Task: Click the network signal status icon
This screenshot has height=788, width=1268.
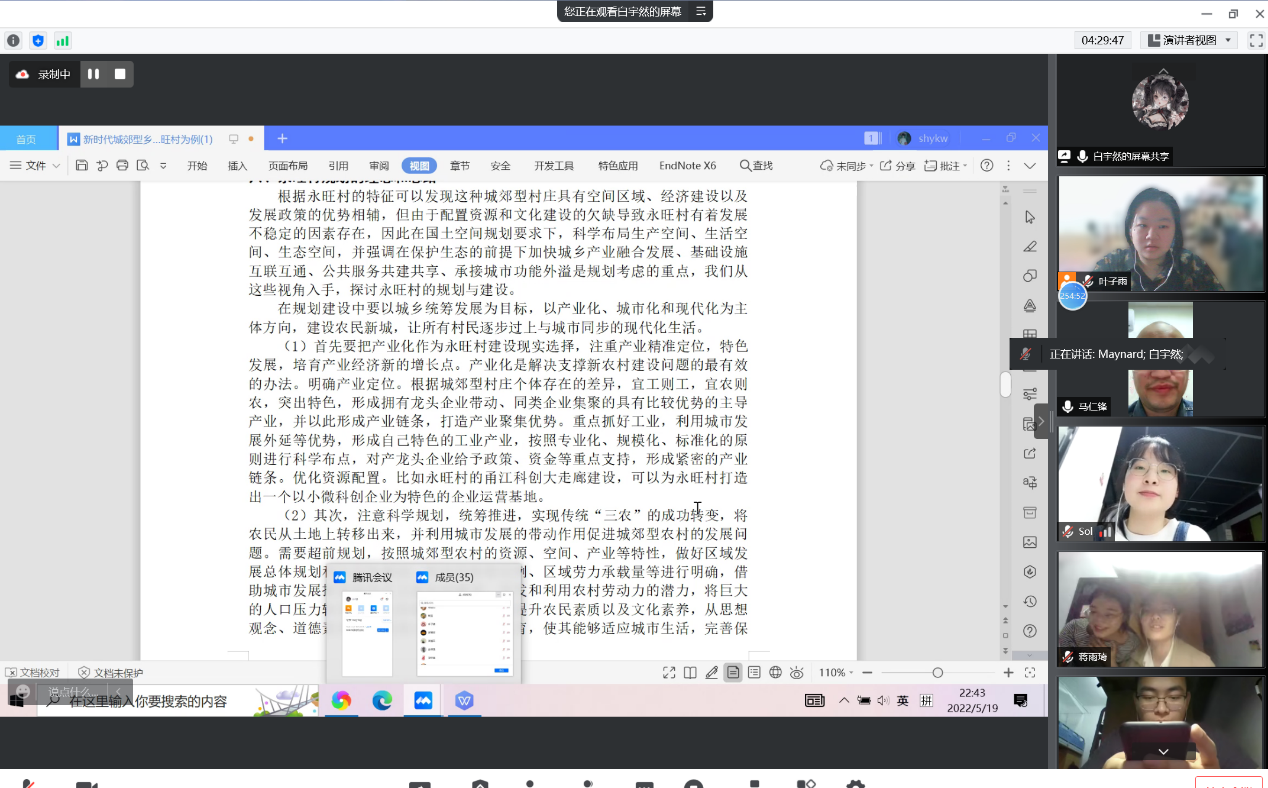Action: coord(62,41)
